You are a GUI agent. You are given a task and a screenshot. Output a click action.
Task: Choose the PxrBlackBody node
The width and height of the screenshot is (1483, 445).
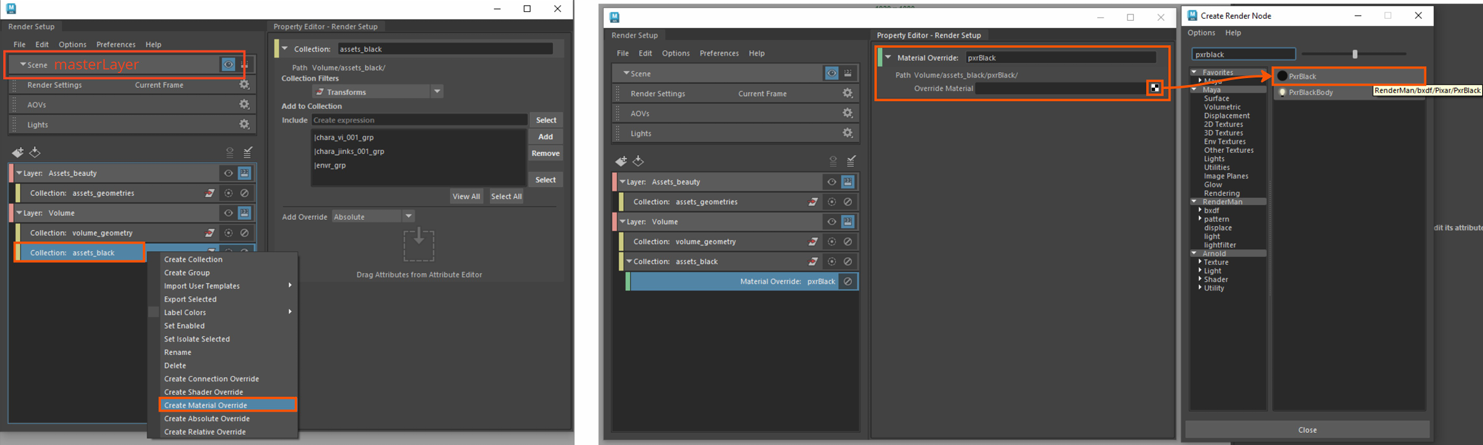[x=1310, y=92]
